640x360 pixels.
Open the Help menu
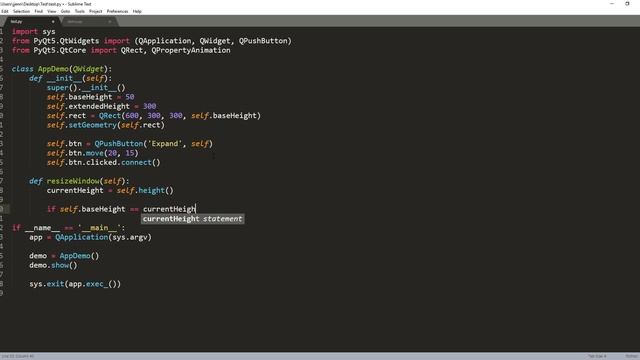tap(137, 11)
